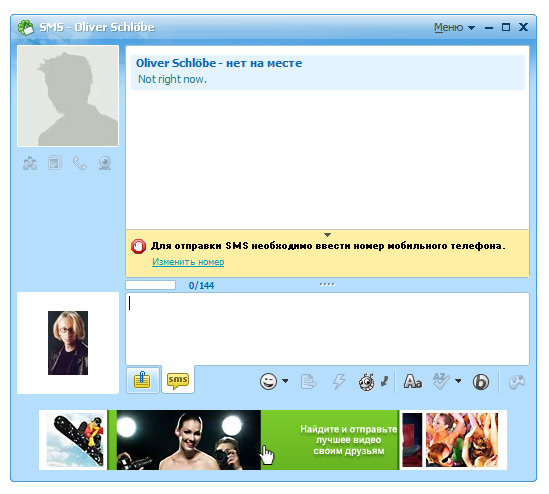The image size is (549, 494).
Task: Click the tZers animated character icon
Action: (x=367, y=382)
